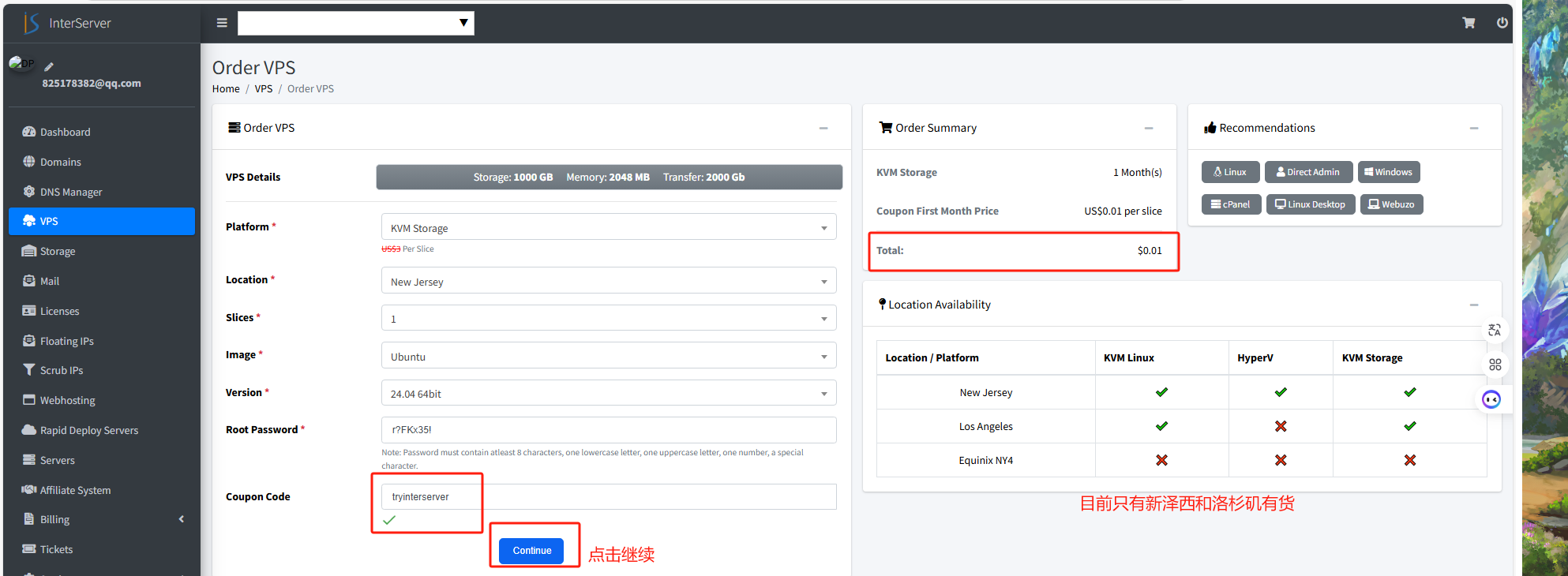Click the Coupon Code input field

pos(608,496)
